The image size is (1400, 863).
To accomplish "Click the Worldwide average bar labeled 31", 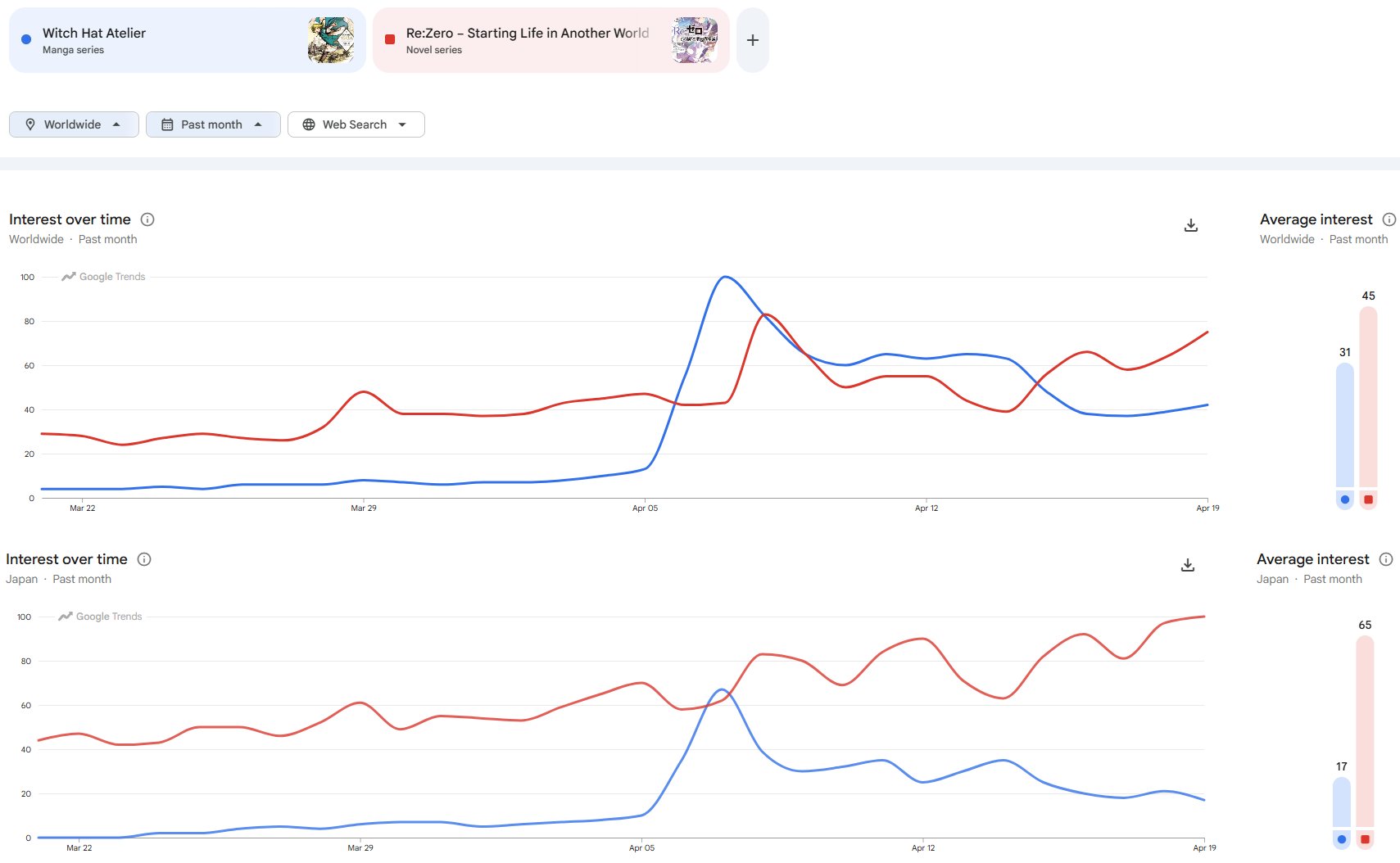I will click(1345, 426).
